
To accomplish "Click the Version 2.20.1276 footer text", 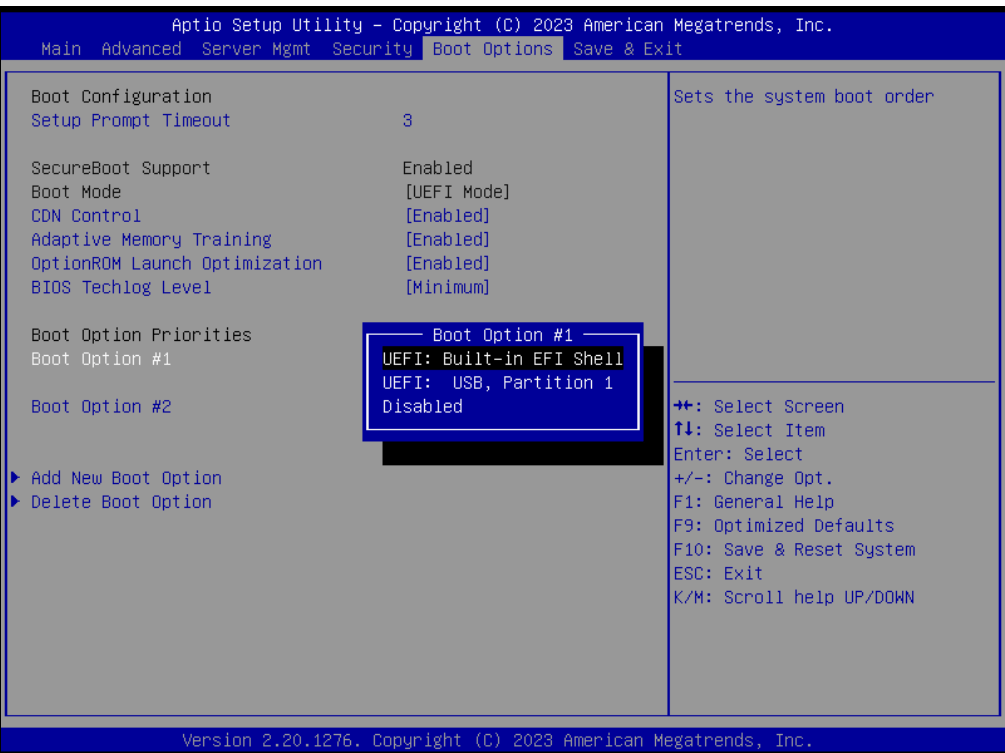I will tap(497, 740).
